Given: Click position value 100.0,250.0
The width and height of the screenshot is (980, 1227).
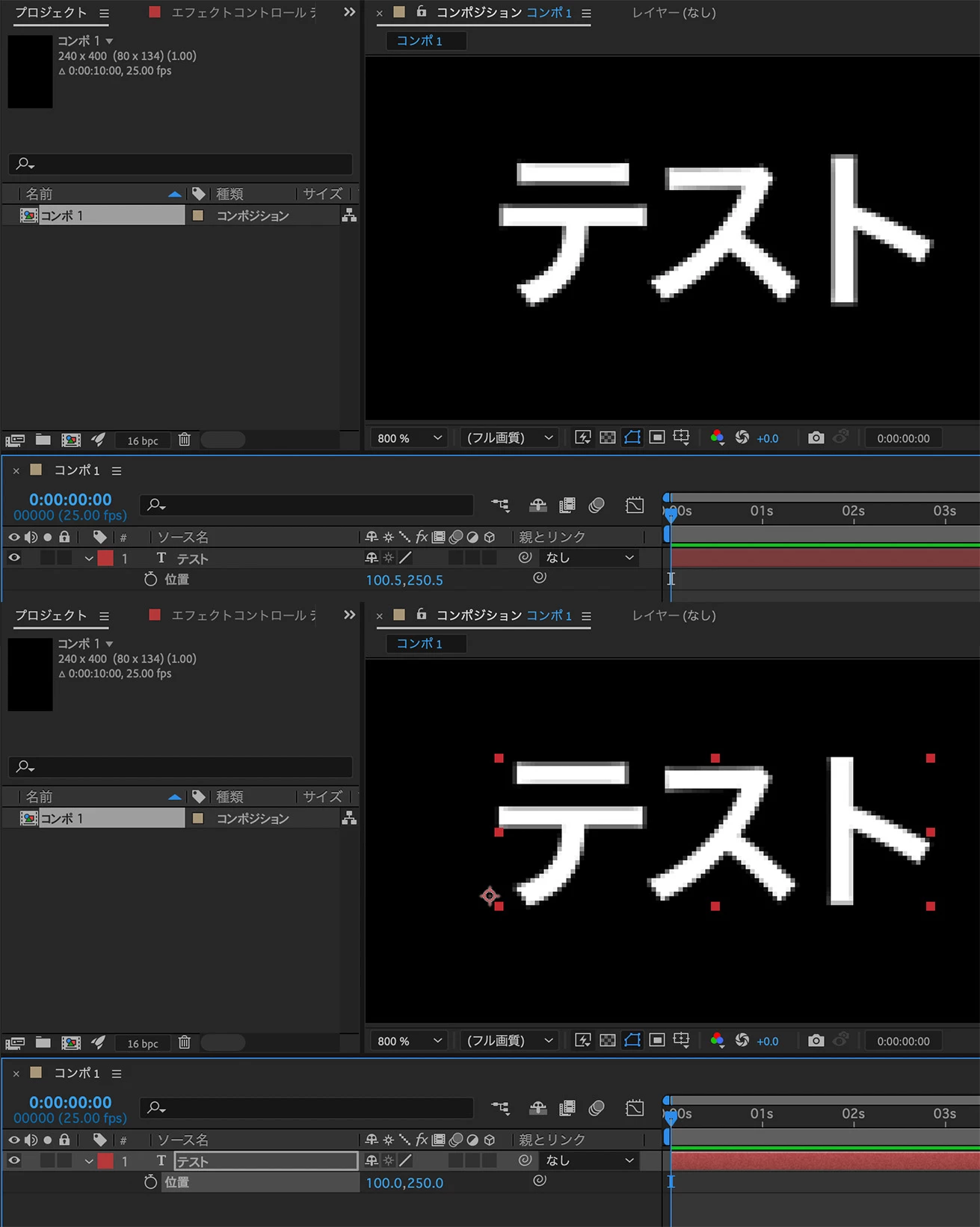Looking at the screenshot, I should click(x=404, y=1183).
